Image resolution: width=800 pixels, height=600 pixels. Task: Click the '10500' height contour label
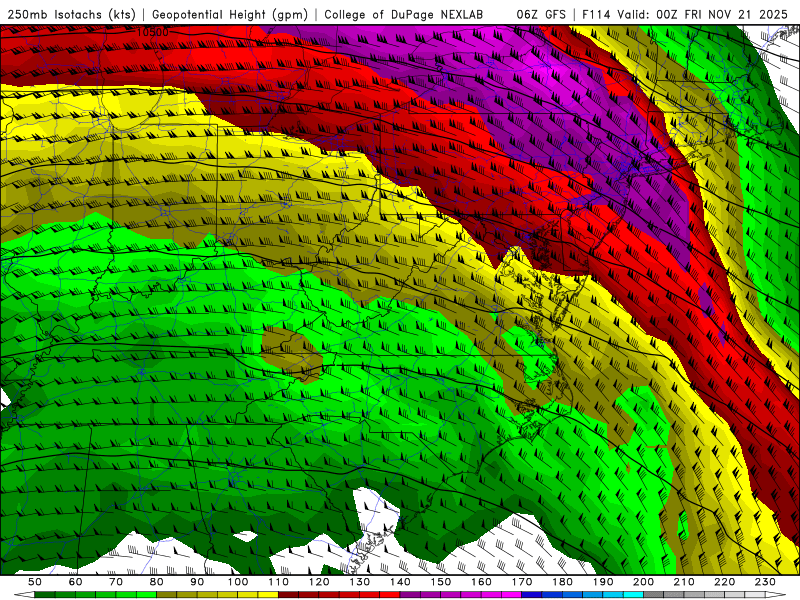pos(152,33)
